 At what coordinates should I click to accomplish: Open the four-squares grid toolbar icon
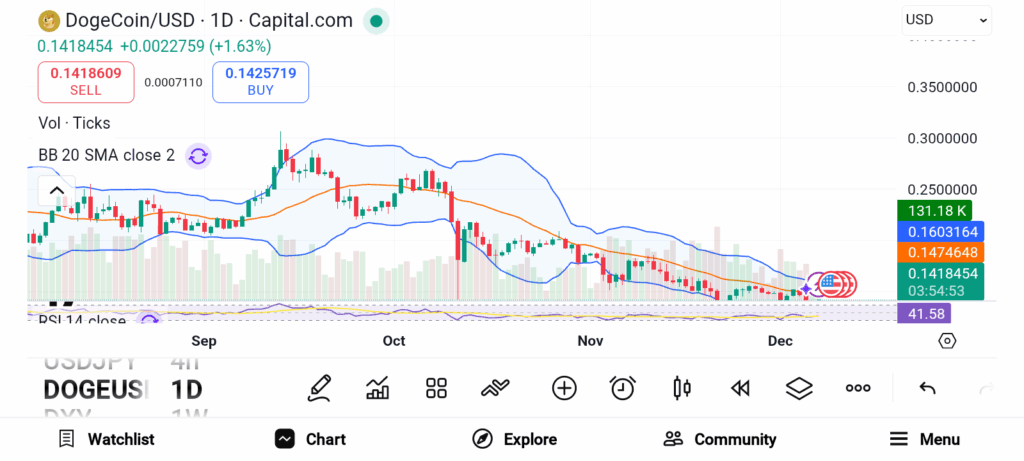point(436,388)
